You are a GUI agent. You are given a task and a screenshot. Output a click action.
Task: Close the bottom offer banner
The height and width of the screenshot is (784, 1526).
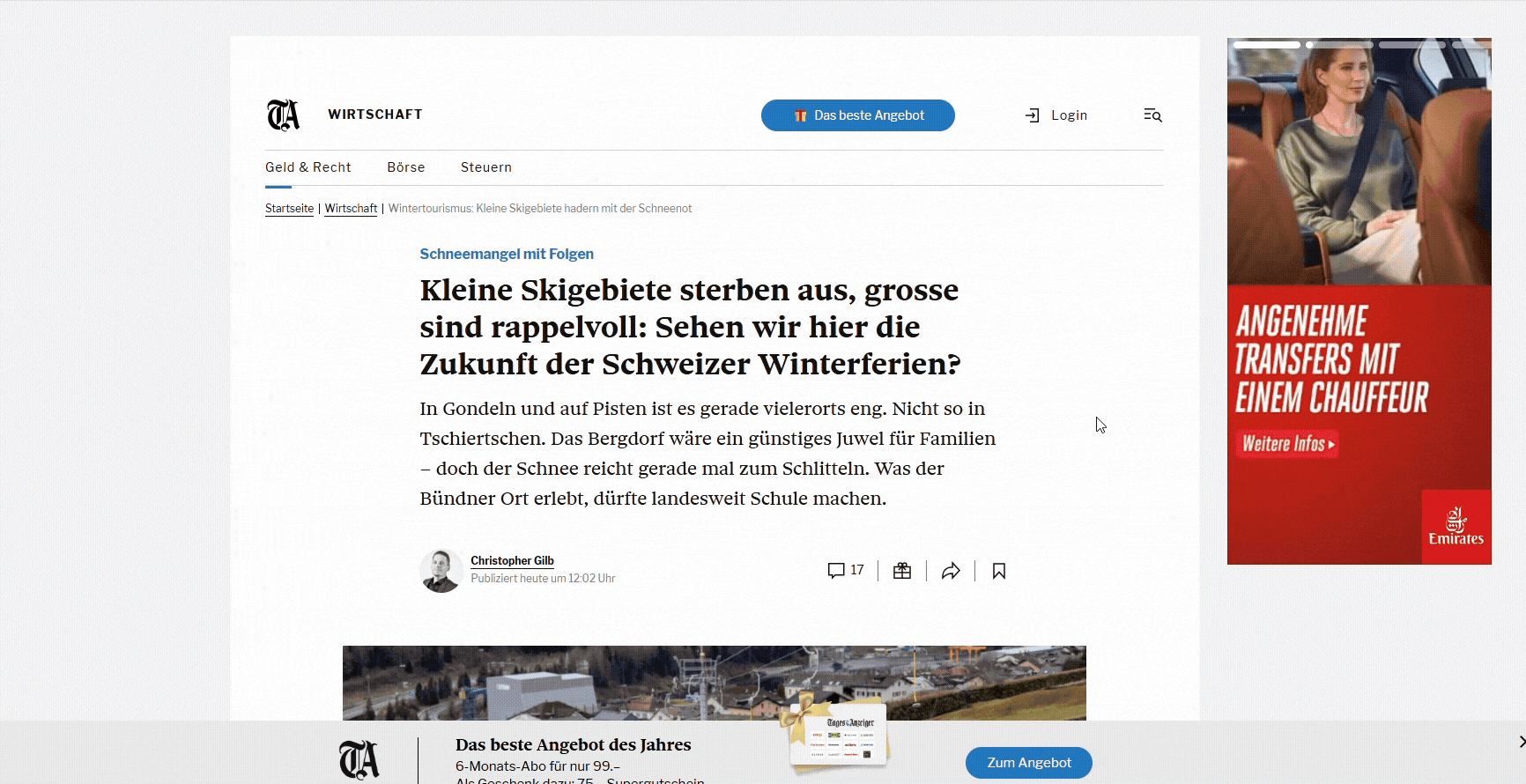1522,742
